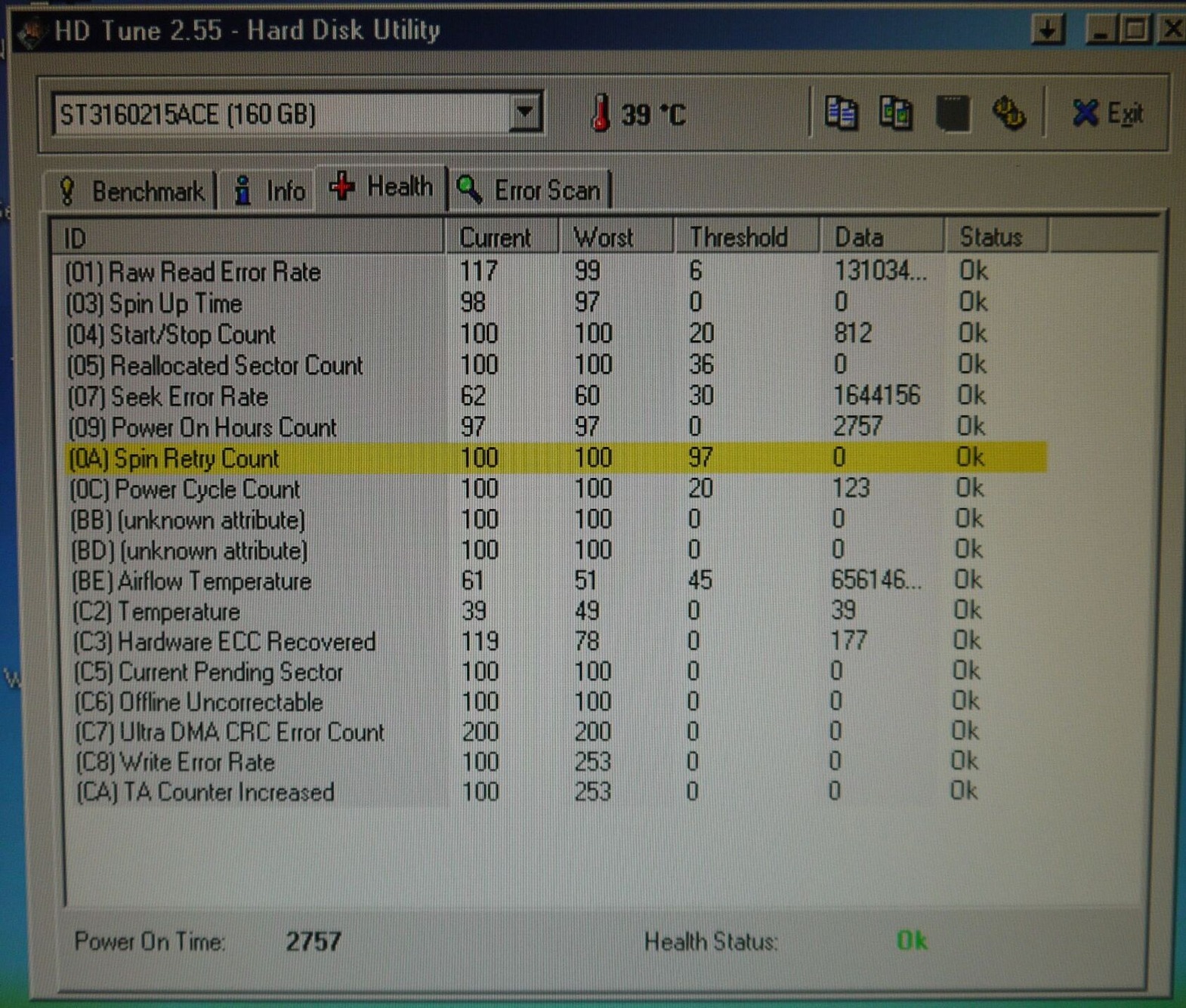Viewport: 1186px width, 1008px height.
Task: Select the Spin Up Time row
Action: (555, 303)
